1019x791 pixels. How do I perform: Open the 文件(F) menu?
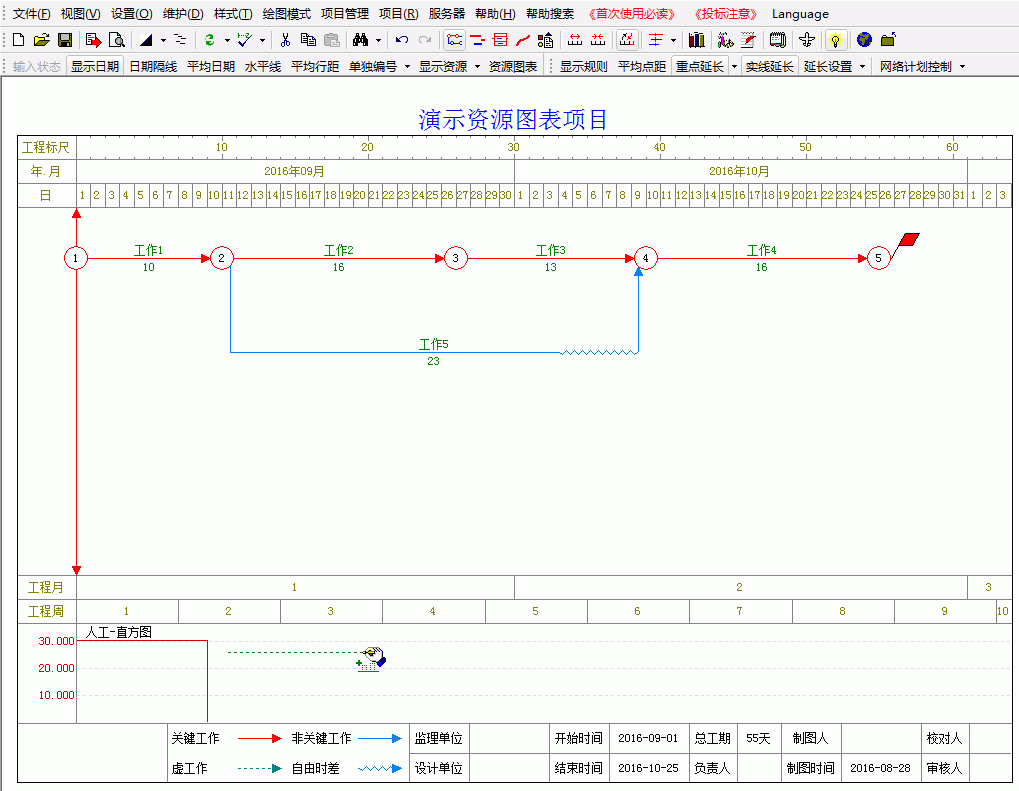pyautogui.click(x=31, y=14)
